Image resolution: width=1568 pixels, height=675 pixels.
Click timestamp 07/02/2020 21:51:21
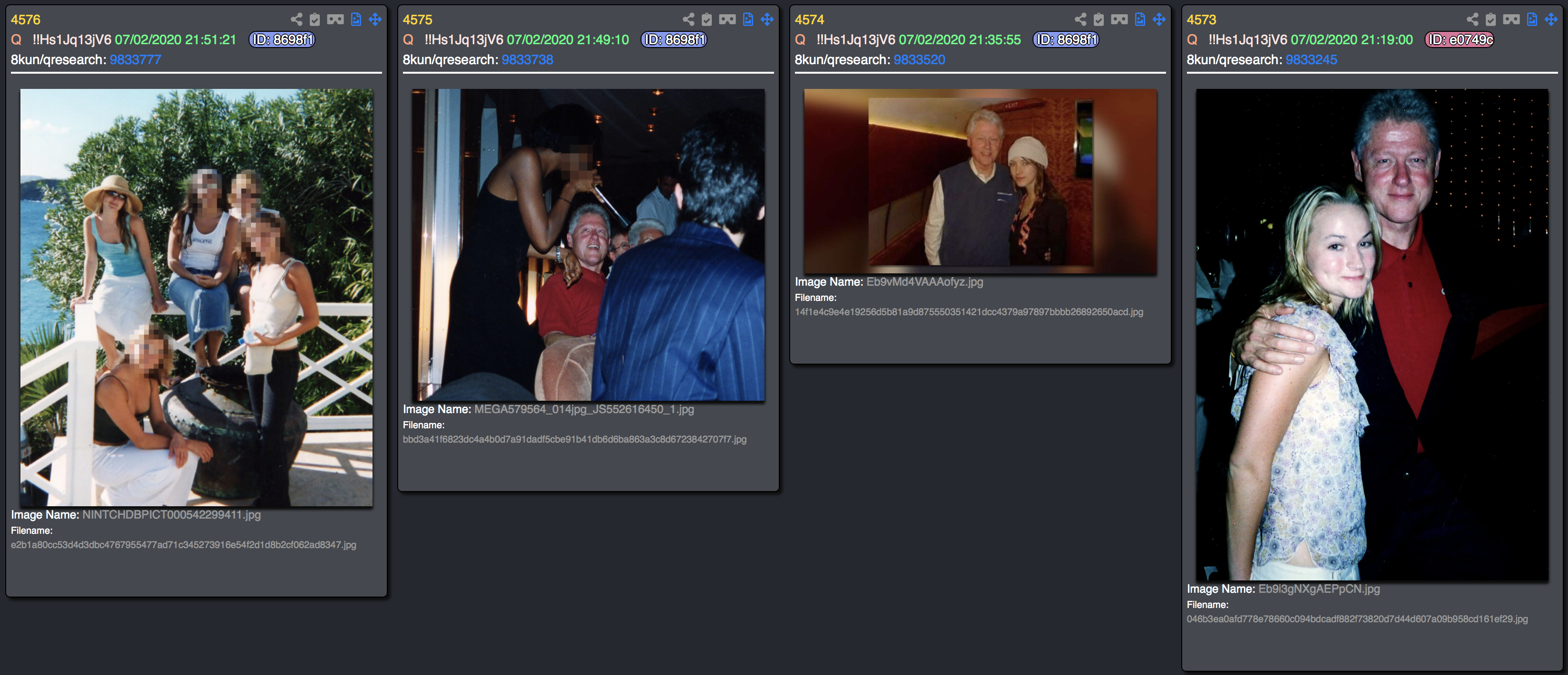coord(175,39)
